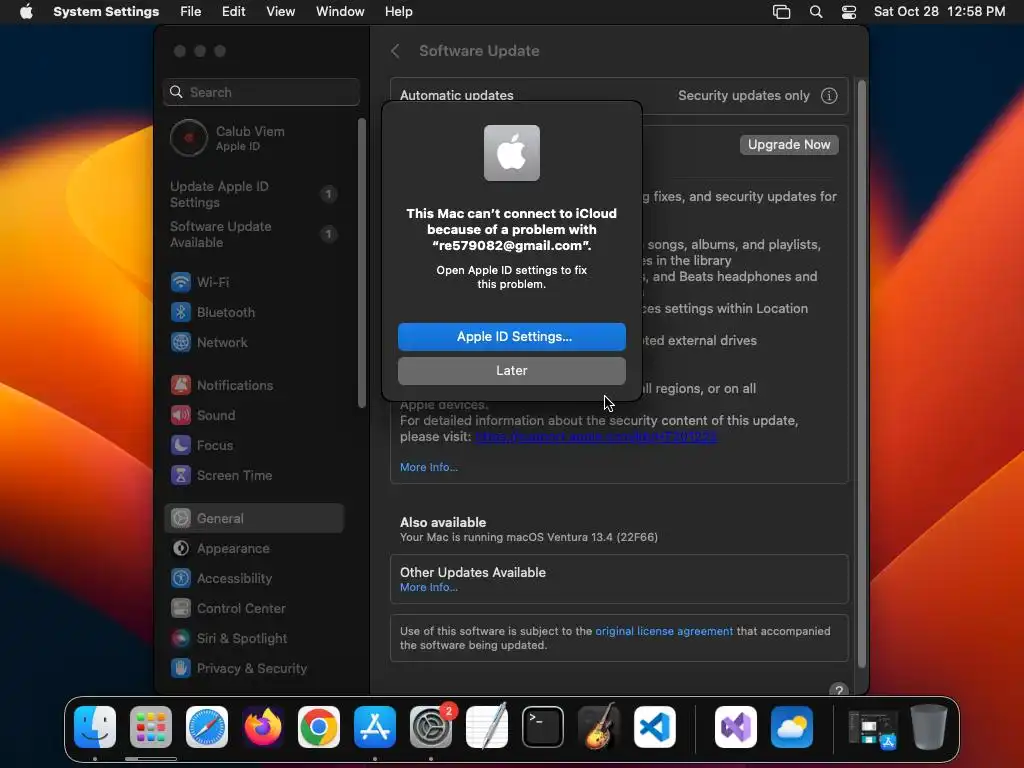The image size is (1024, 768).
Task: Go back using the Software Update chevron
Action: click(395, 51)
